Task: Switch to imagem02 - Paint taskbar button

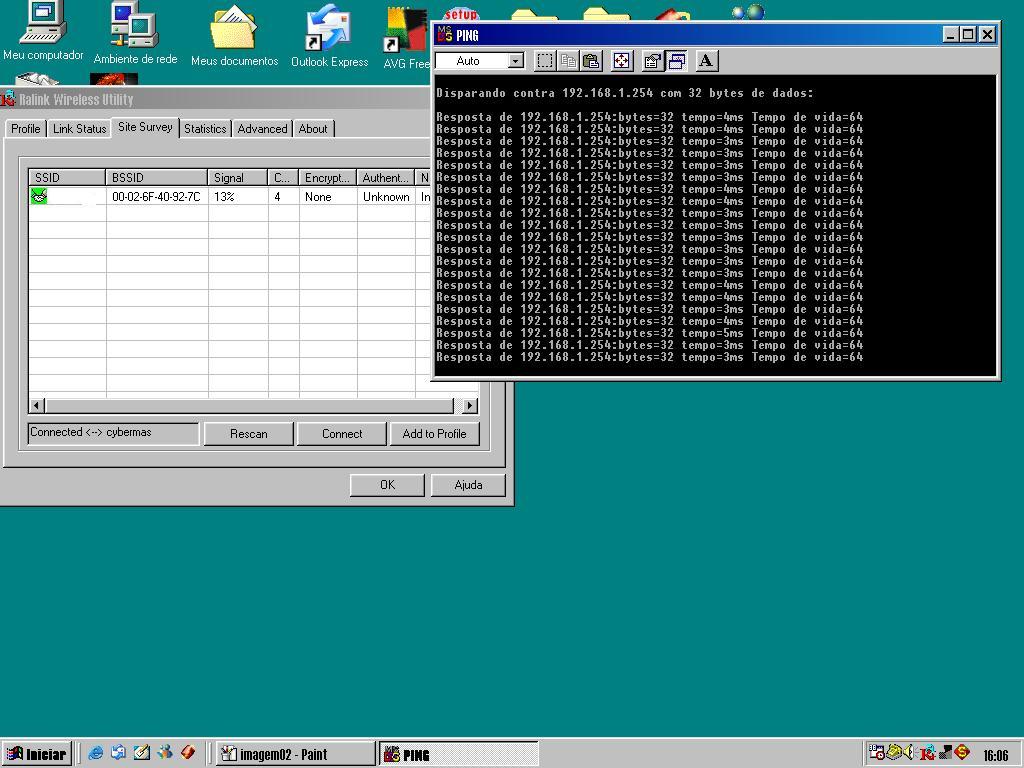Action: [295, 754]
